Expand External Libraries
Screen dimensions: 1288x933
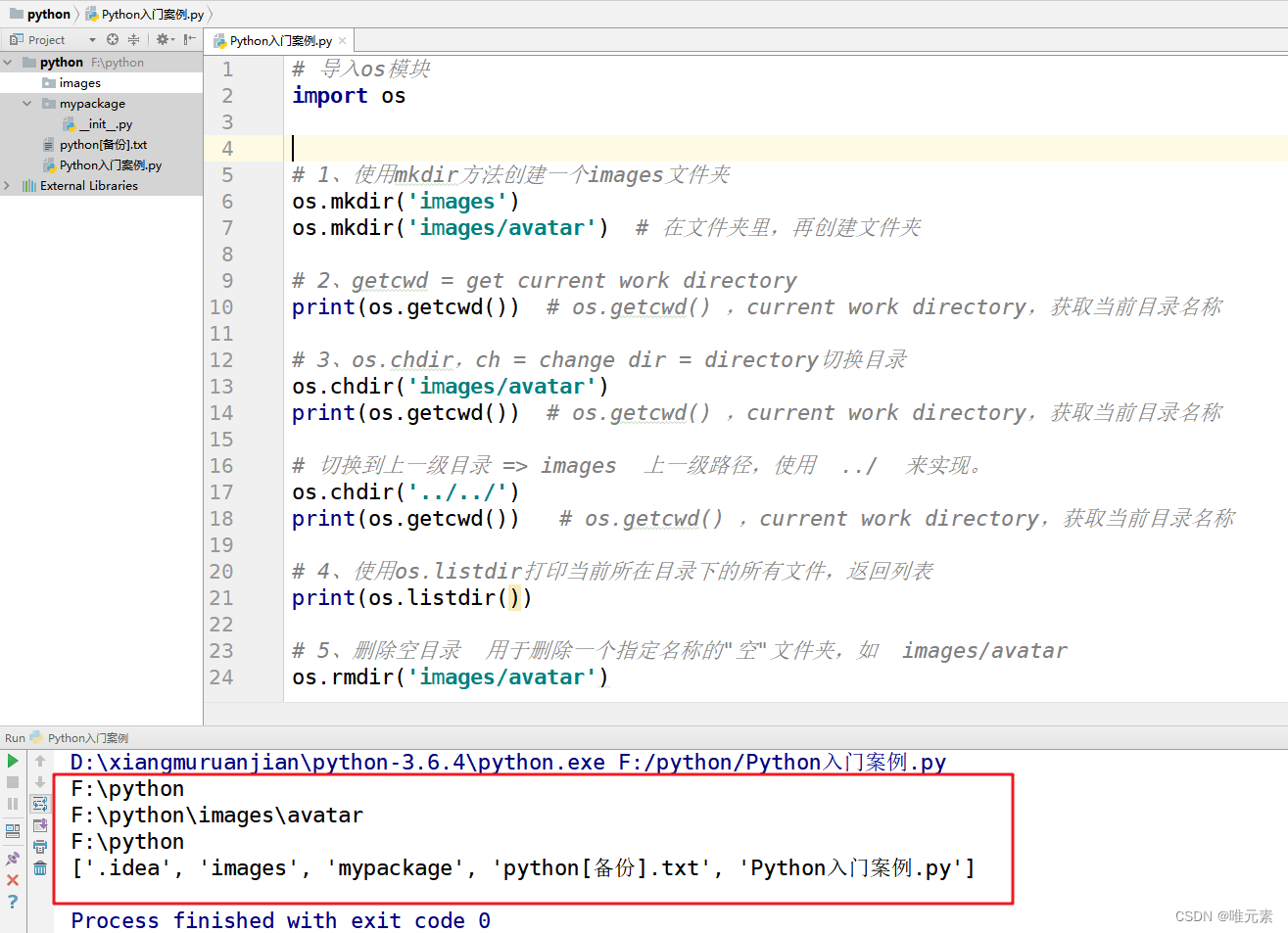click(7, 185)
